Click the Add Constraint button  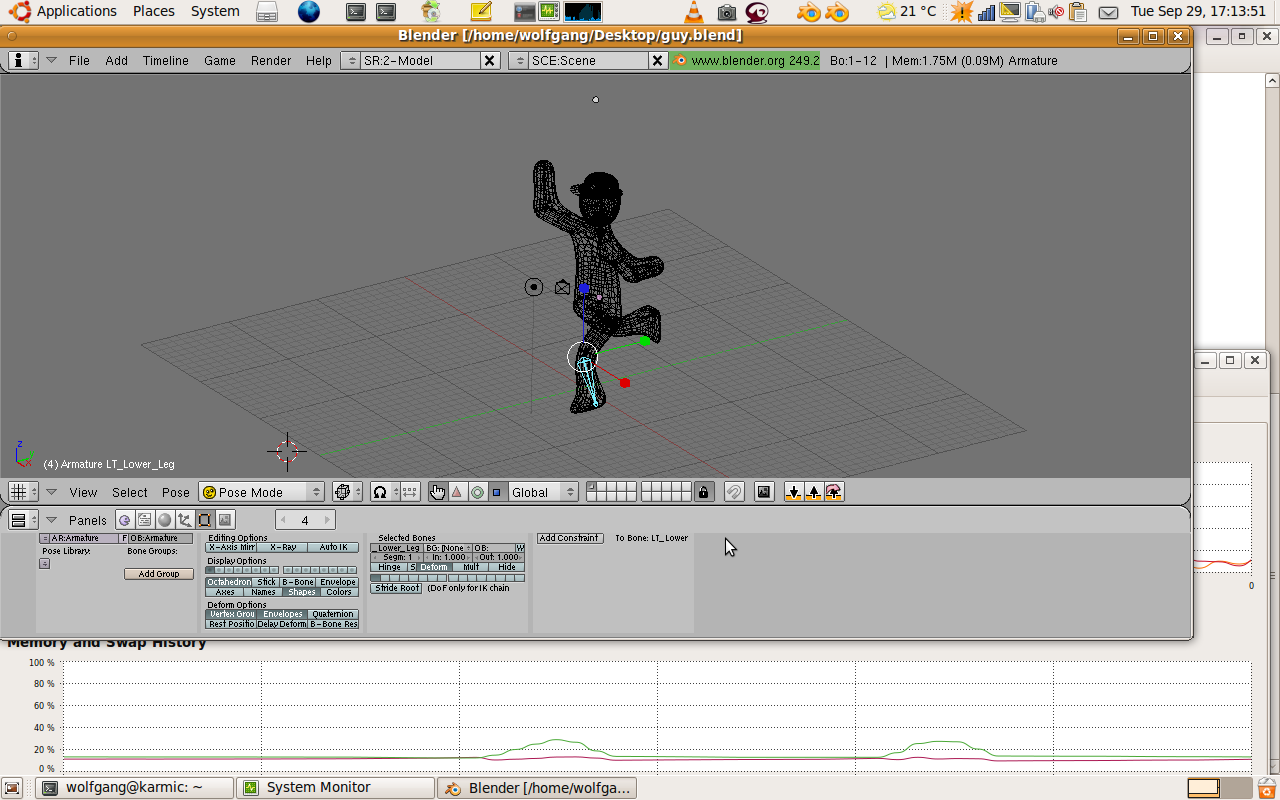(570, 538)
